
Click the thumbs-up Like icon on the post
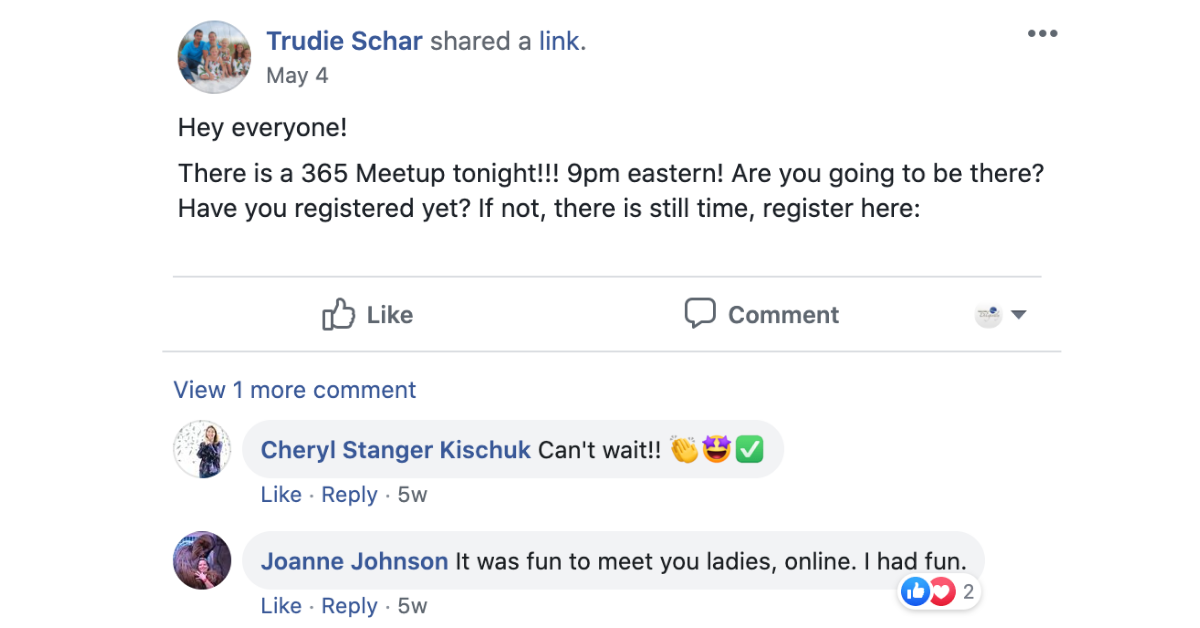(x=339, y=314)
